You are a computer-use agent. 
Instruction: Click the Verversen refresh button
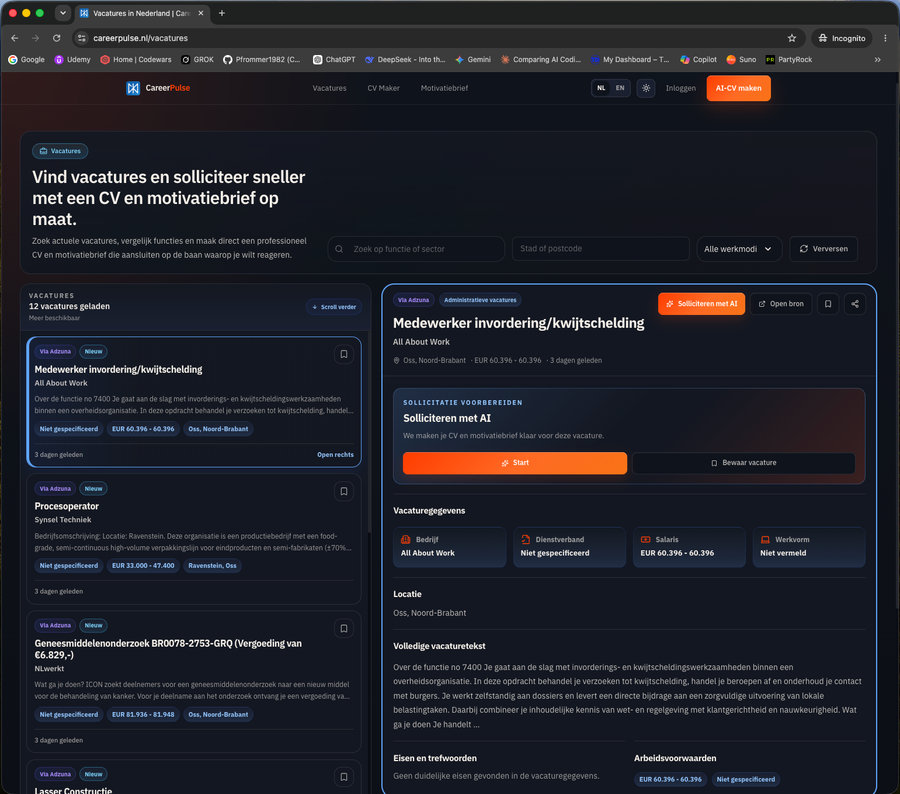point(823,249)
